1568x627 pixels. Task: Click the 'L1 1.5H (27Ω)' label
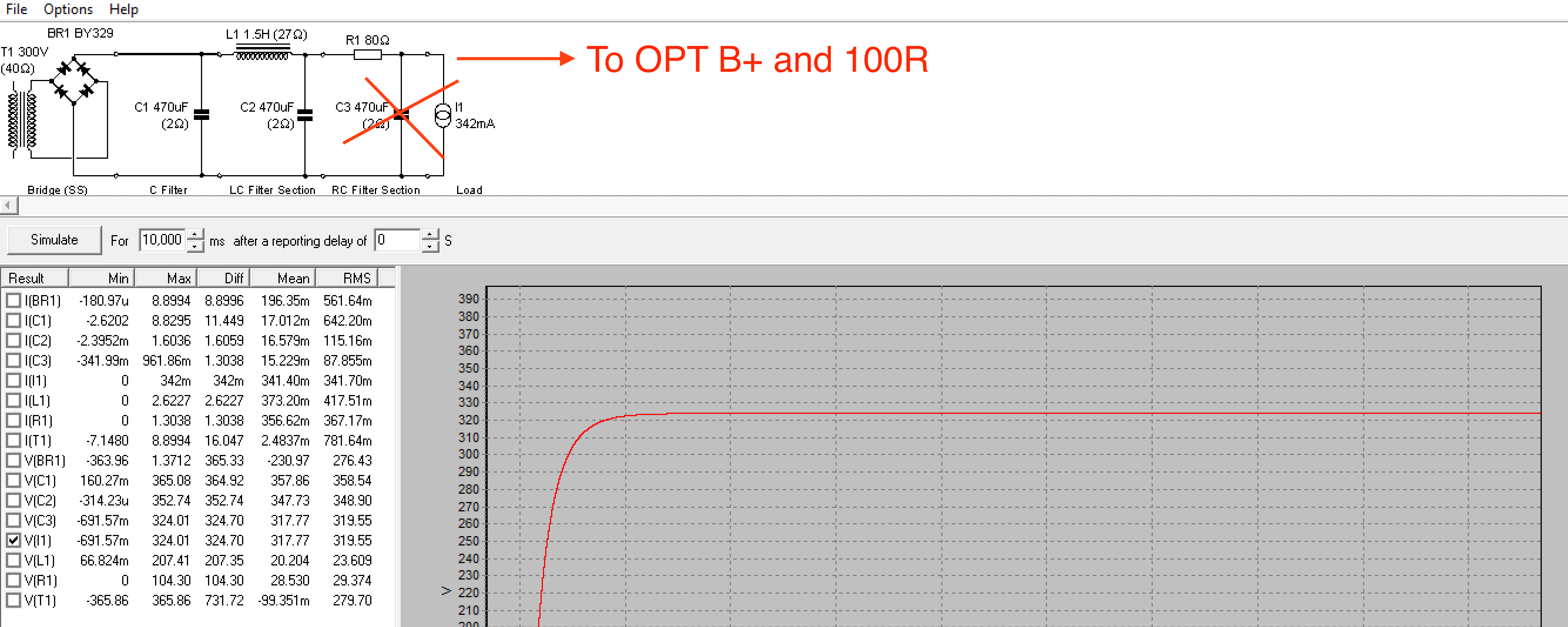pos(267,34)
